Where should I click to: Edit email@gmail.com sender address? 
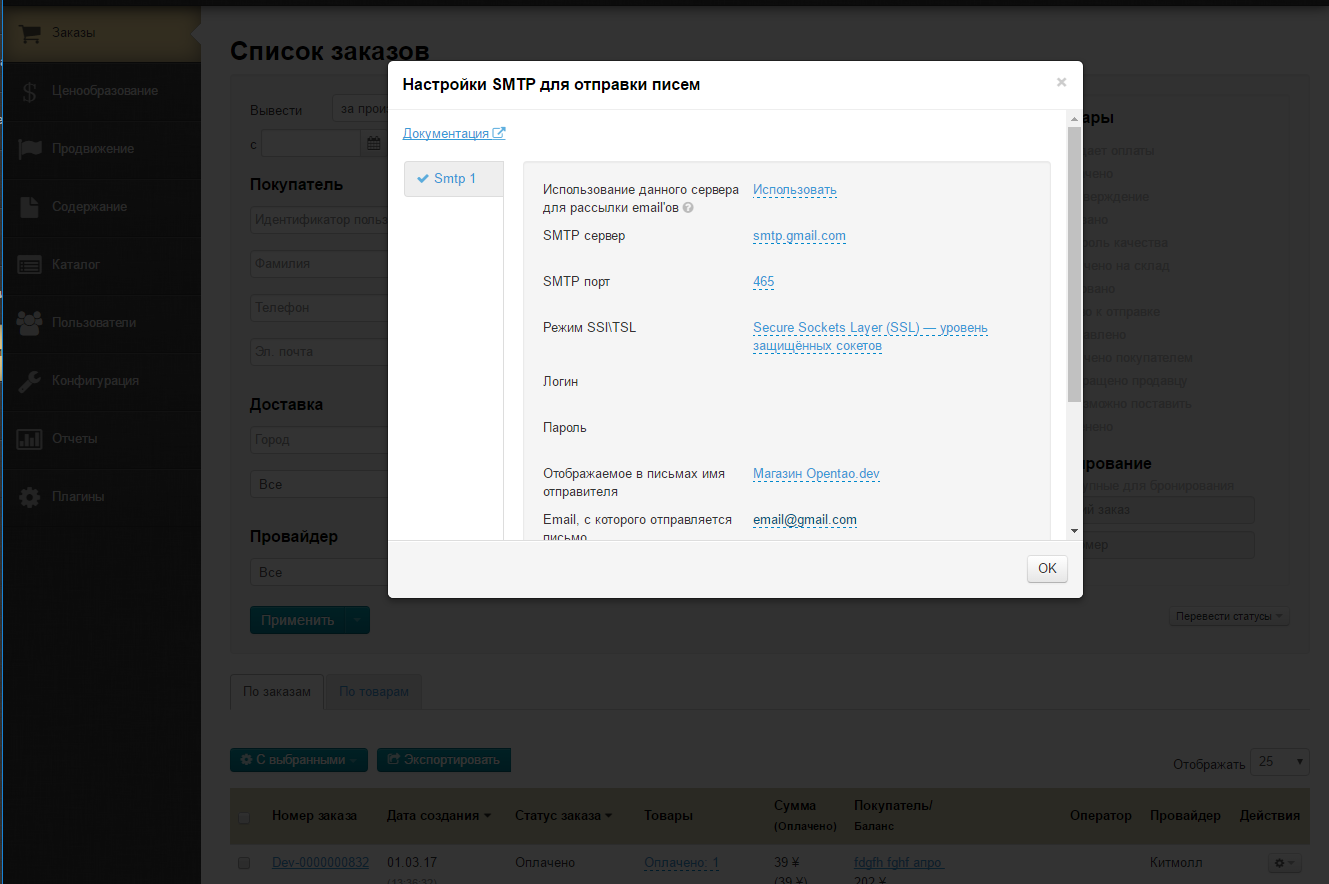(x=805, y=520)
